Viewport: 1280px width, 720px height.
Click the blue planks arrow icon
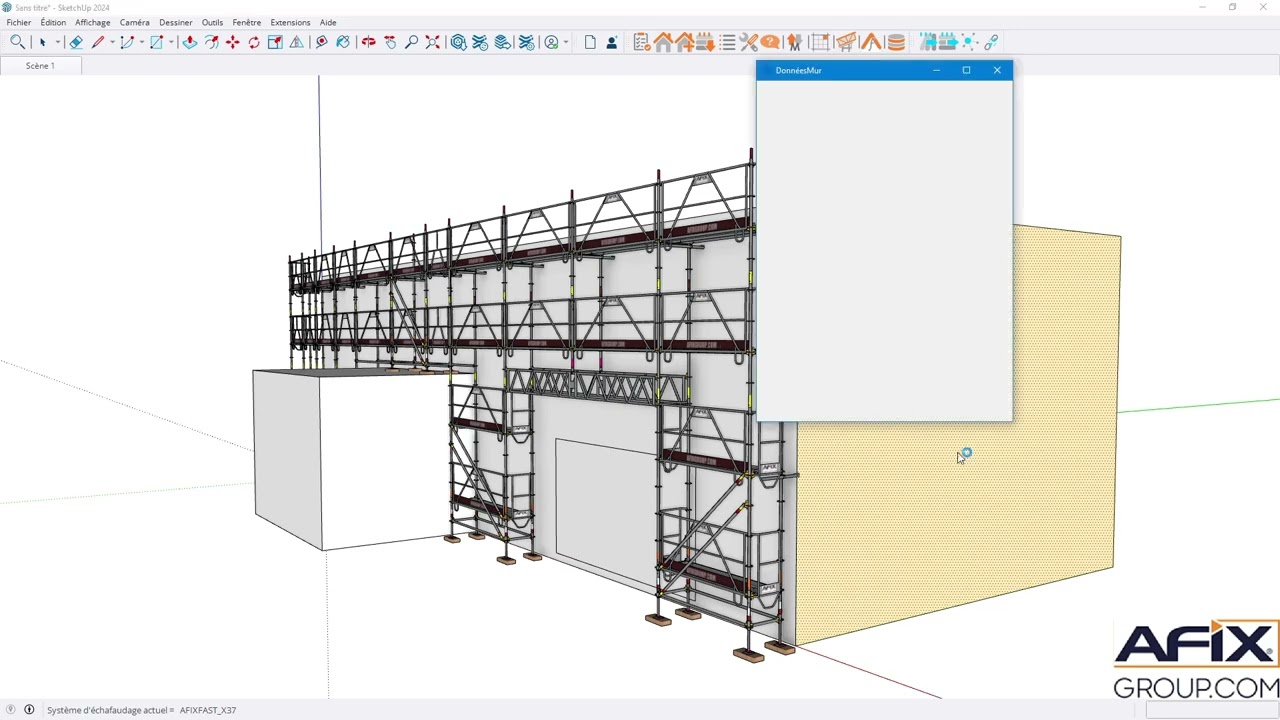[x=948, y=42]
